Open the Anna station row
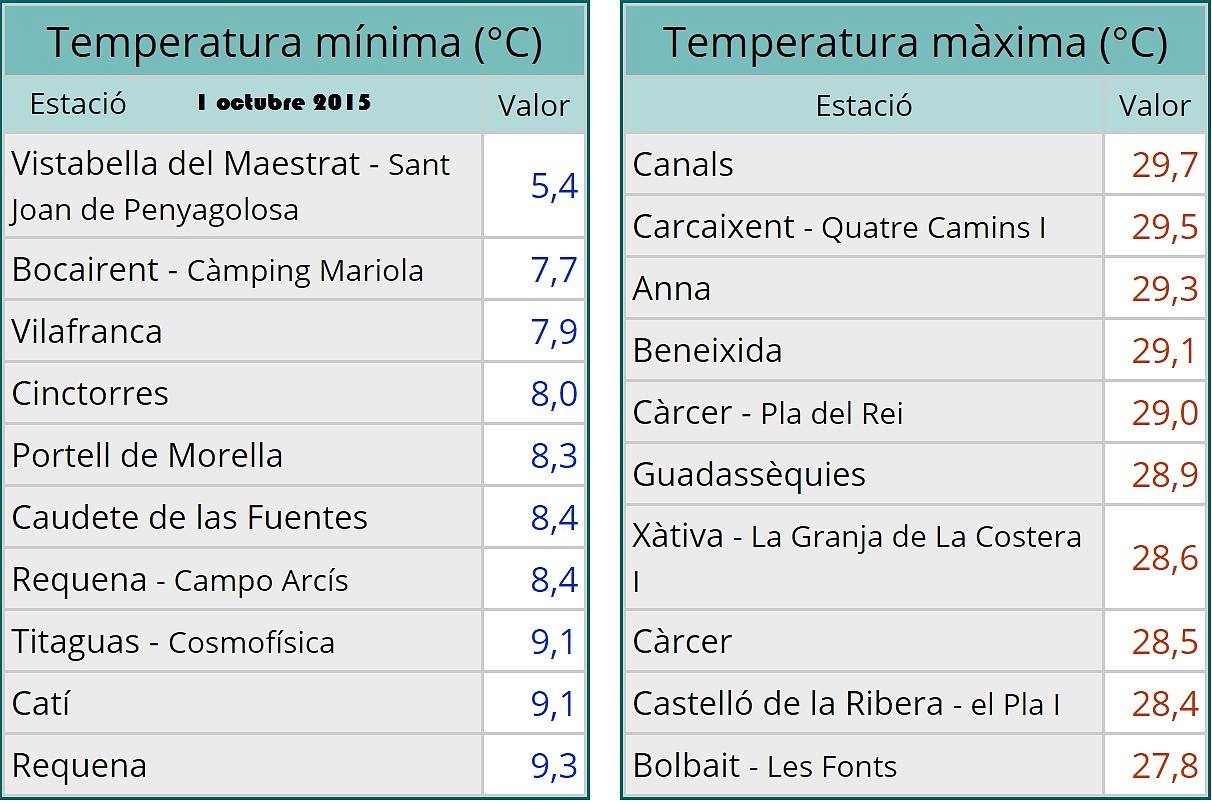1212x802 pixels. tap(915, 288)
